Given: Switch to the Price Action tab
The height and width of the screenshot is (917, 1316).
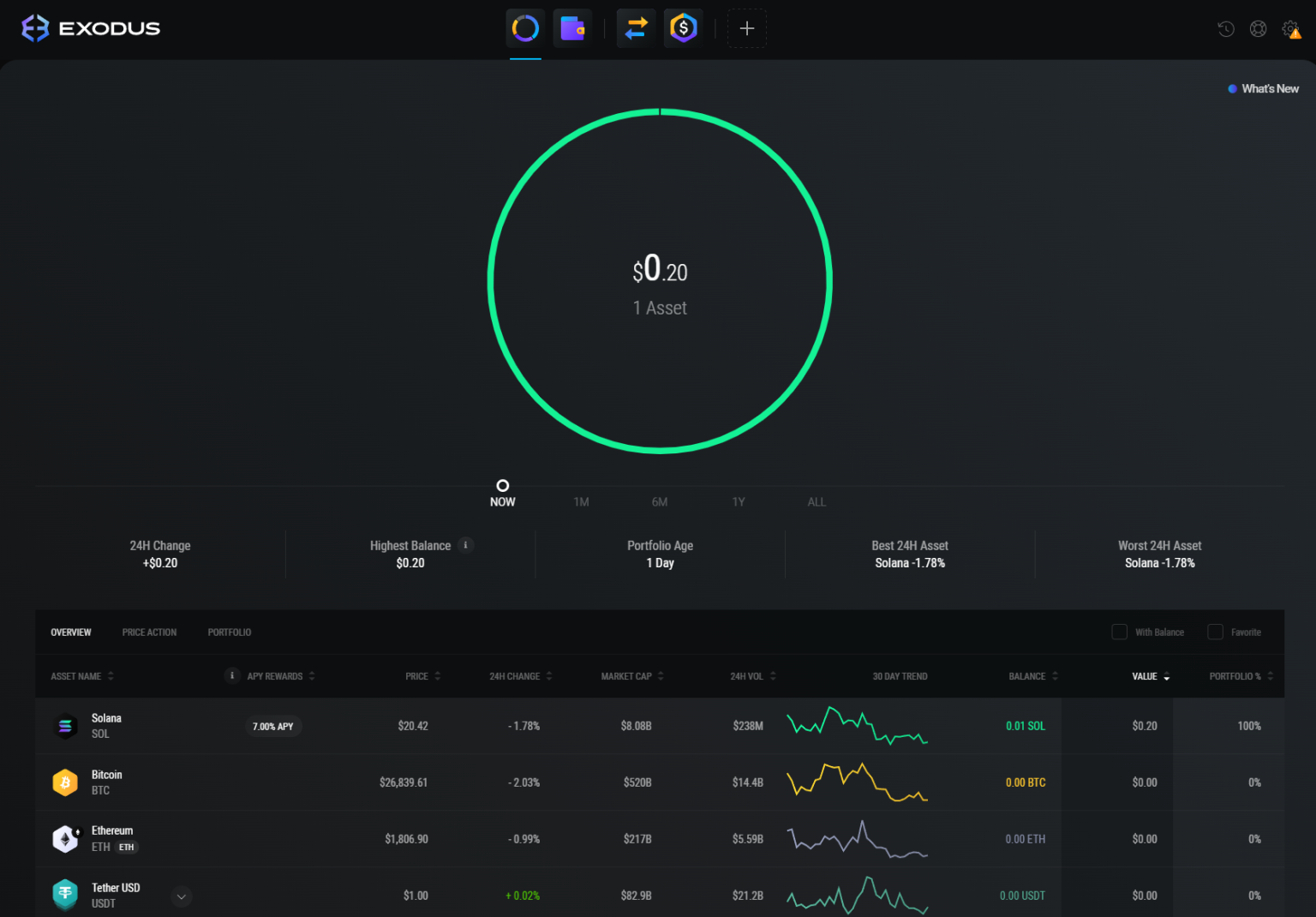Looking at the screenshot, I should click(x=149, y=632).
